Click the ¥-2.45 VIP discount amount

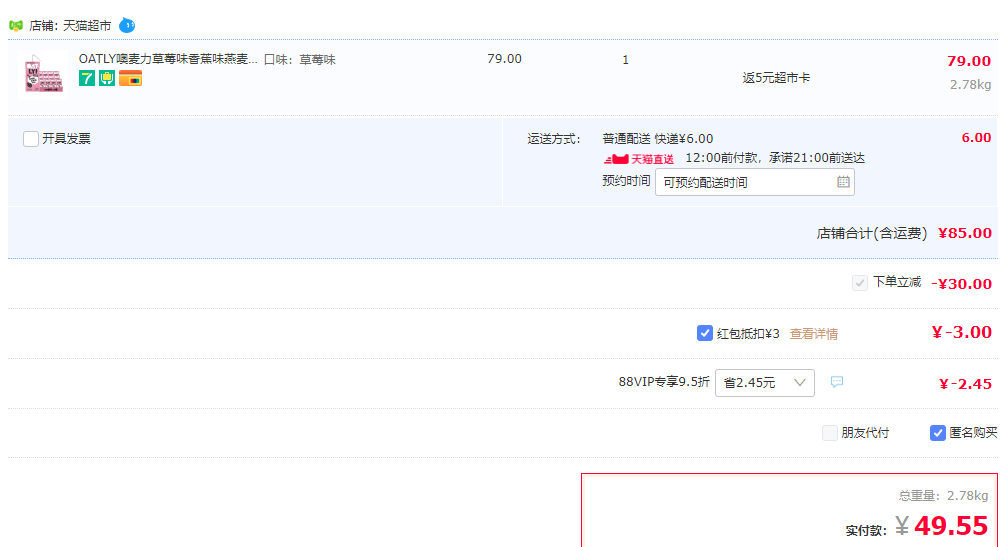click(965, 384)
